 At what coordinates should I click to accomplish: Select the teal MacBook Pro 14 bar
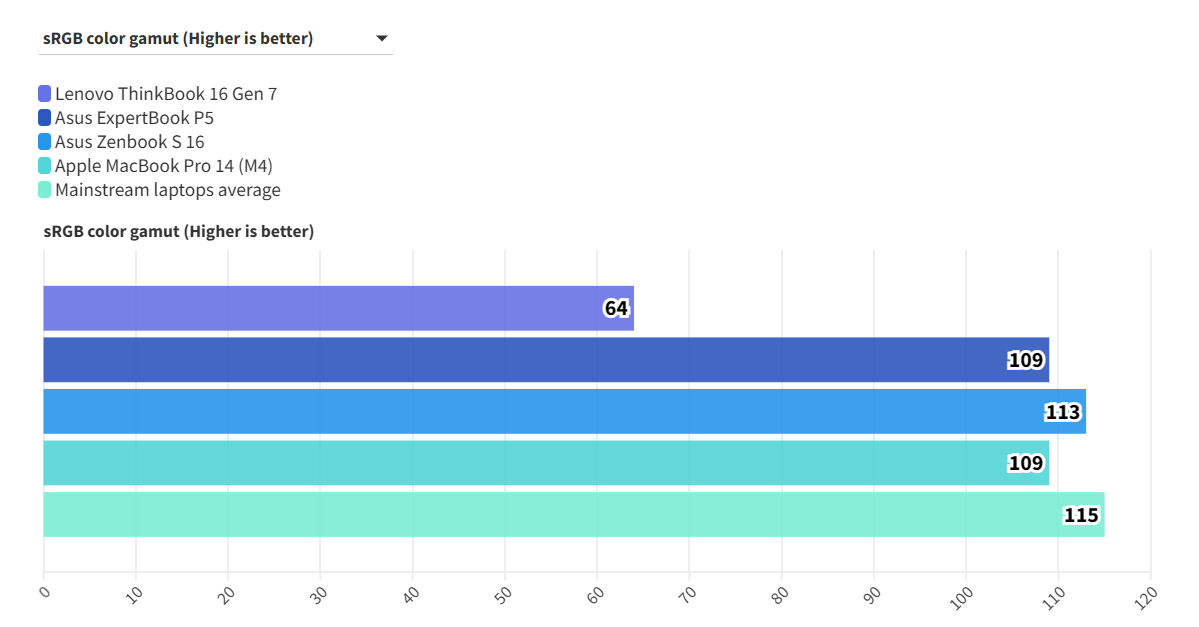tap(520, 463)
